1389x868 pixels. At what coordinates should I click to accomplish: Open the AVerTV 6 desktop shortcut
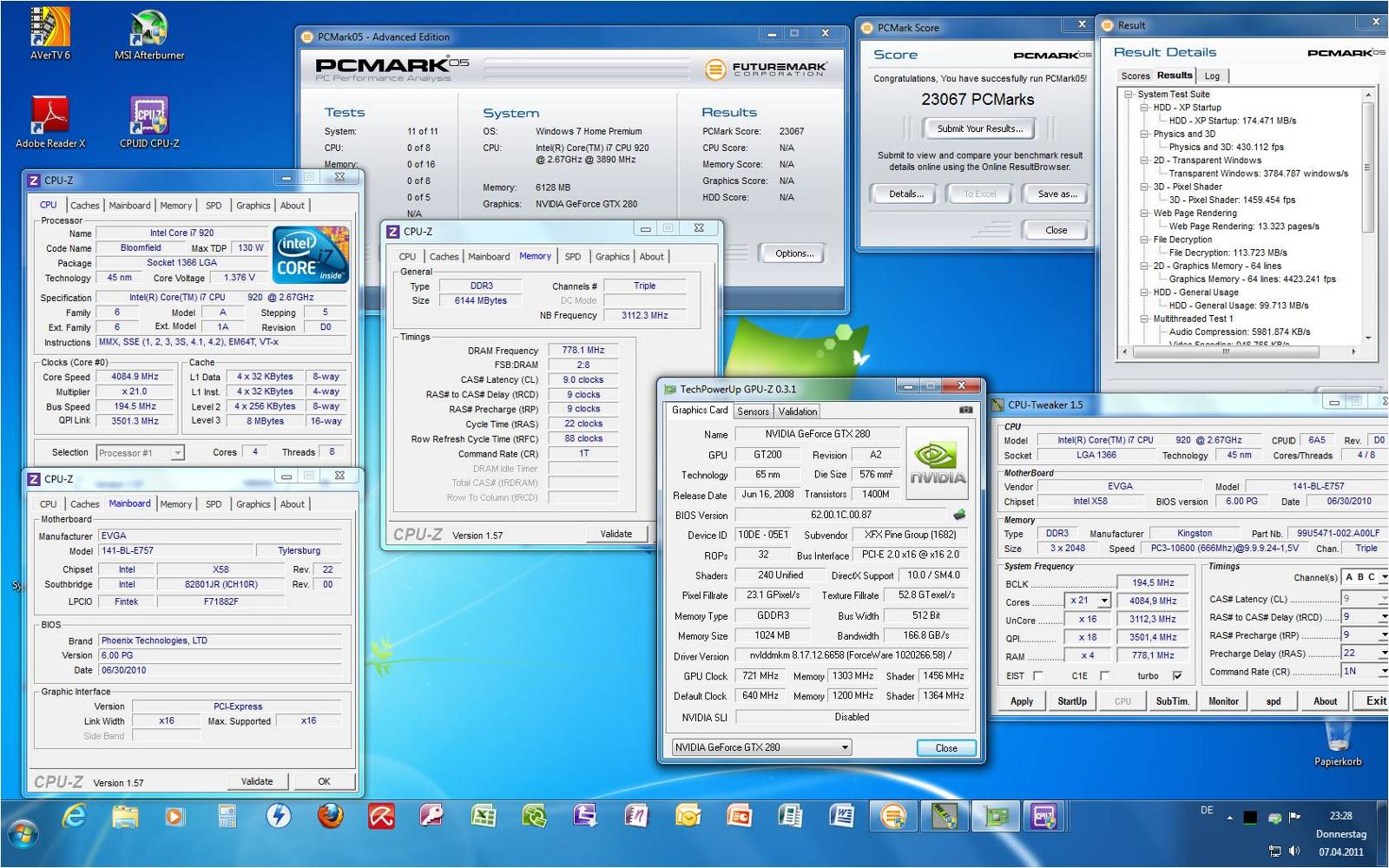[50, 33]
